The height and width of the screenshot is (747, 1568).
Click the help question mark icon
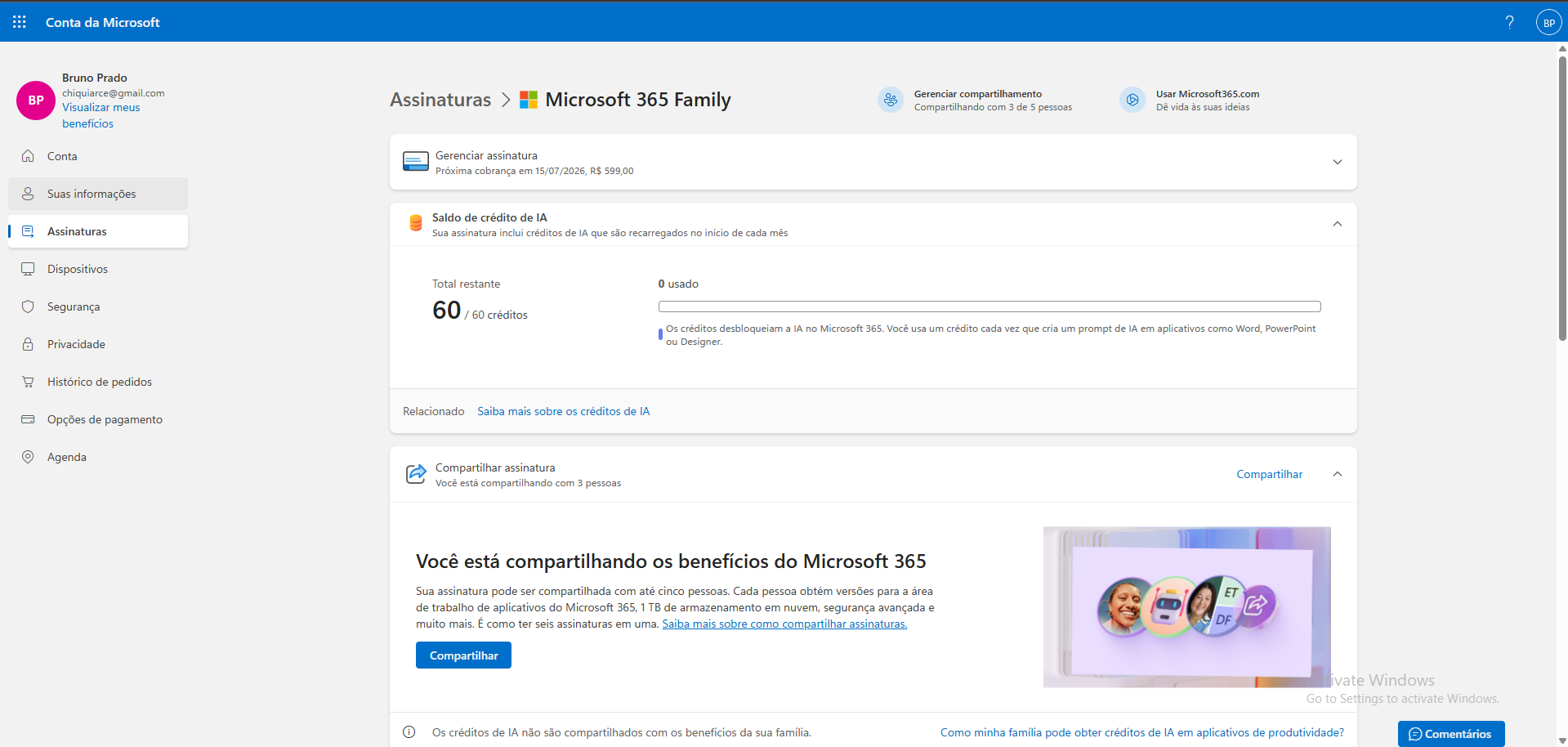pos(1509,22)
